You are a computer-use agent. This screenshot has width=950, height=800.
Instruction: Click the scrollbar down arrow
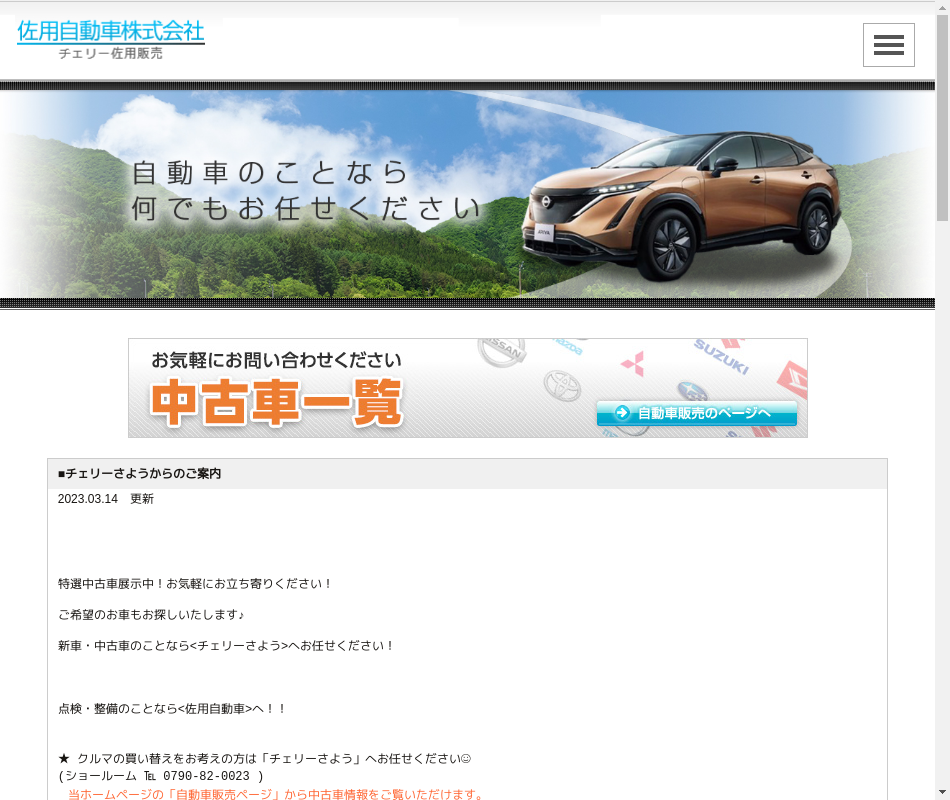(942, 792)
